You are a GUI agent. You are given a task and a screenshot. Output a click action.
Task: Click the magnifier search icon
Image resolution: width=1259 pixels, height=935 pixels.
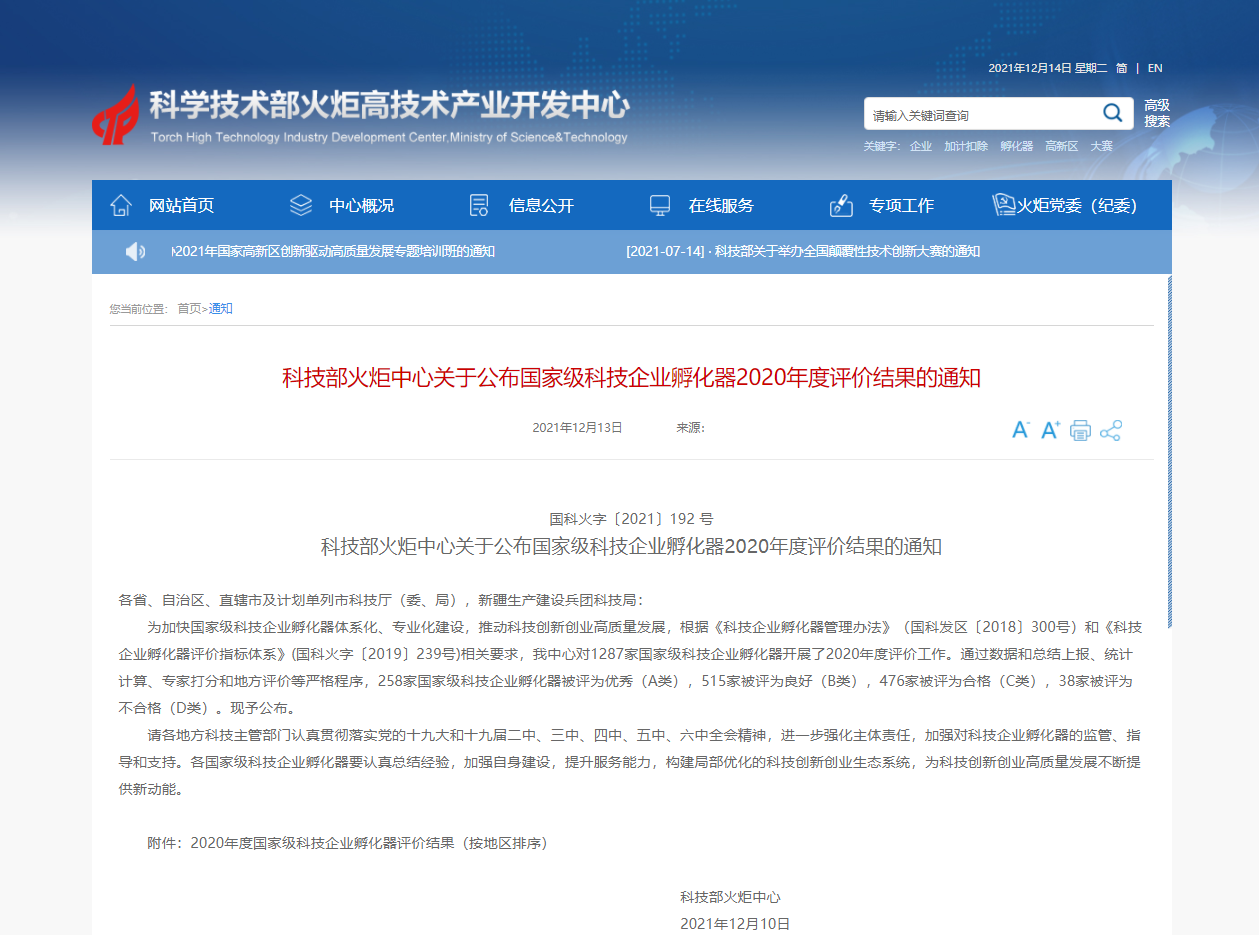tap(1112, 113)
